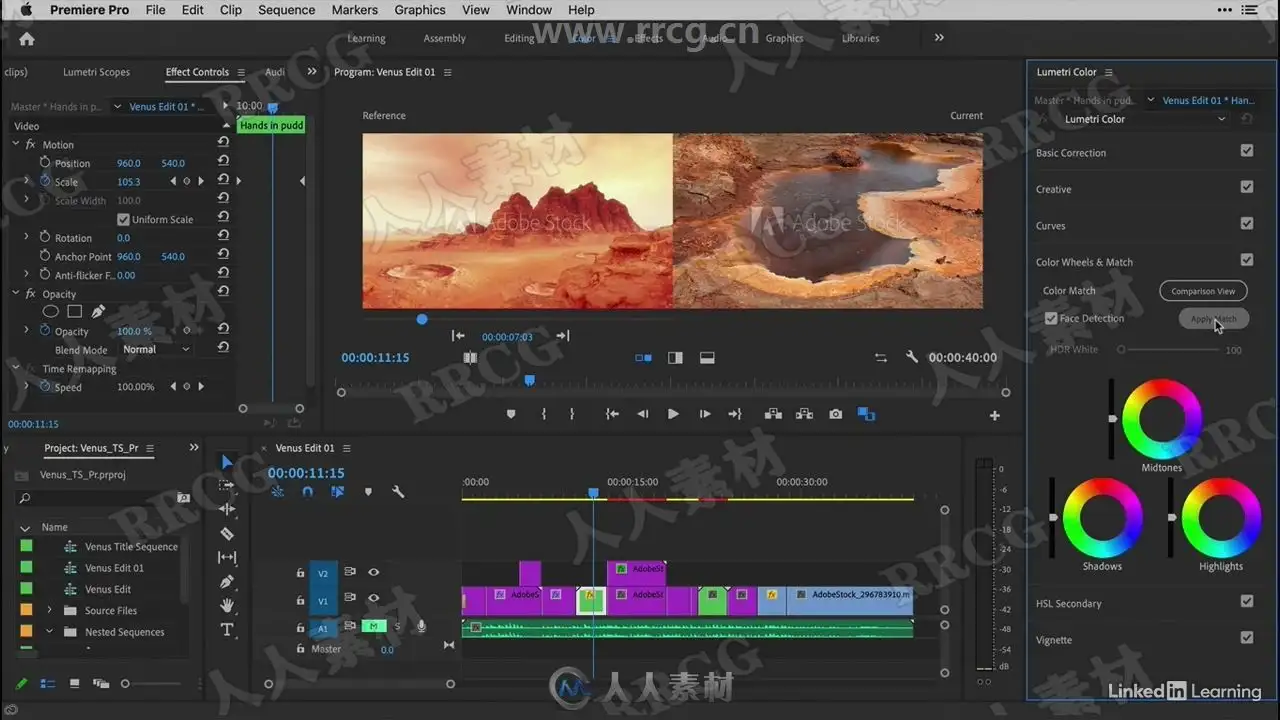Open the Sequence menu
The image size is (1280, 720).
click(x=286, y=10)
